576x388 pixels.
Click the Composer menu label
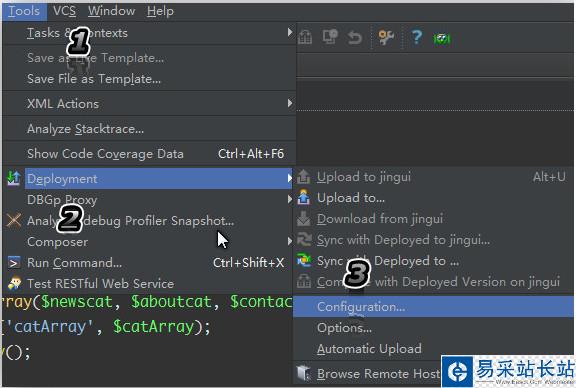[x=58, y=242]
